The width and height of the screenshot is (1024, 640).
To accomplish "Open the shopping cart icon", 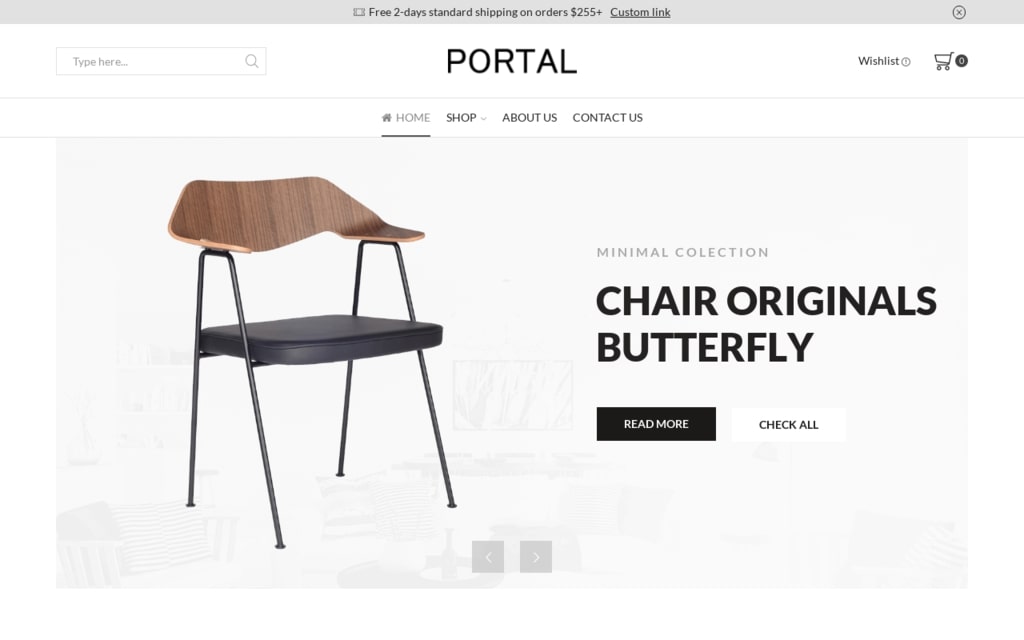I will click(x=943, y=61).
